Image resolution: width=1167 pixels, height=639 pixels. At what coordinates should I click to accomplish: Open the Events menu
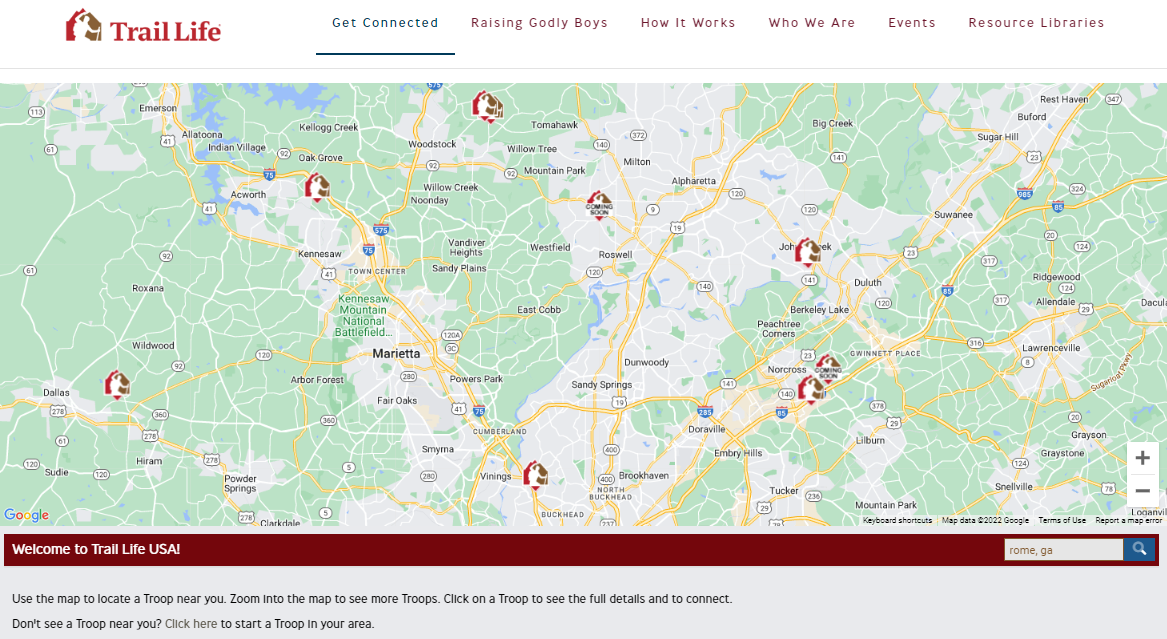(912, 23)
